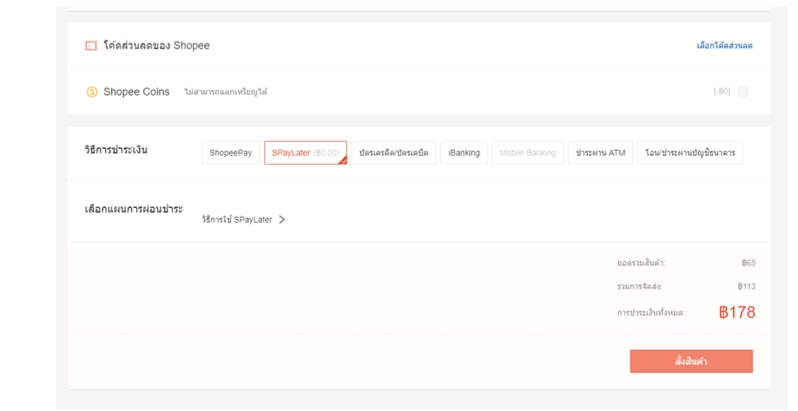The width and height of the screenshot is (798, 411).
Task: Select SPayLater payment method
Action: tap(305, 153)
